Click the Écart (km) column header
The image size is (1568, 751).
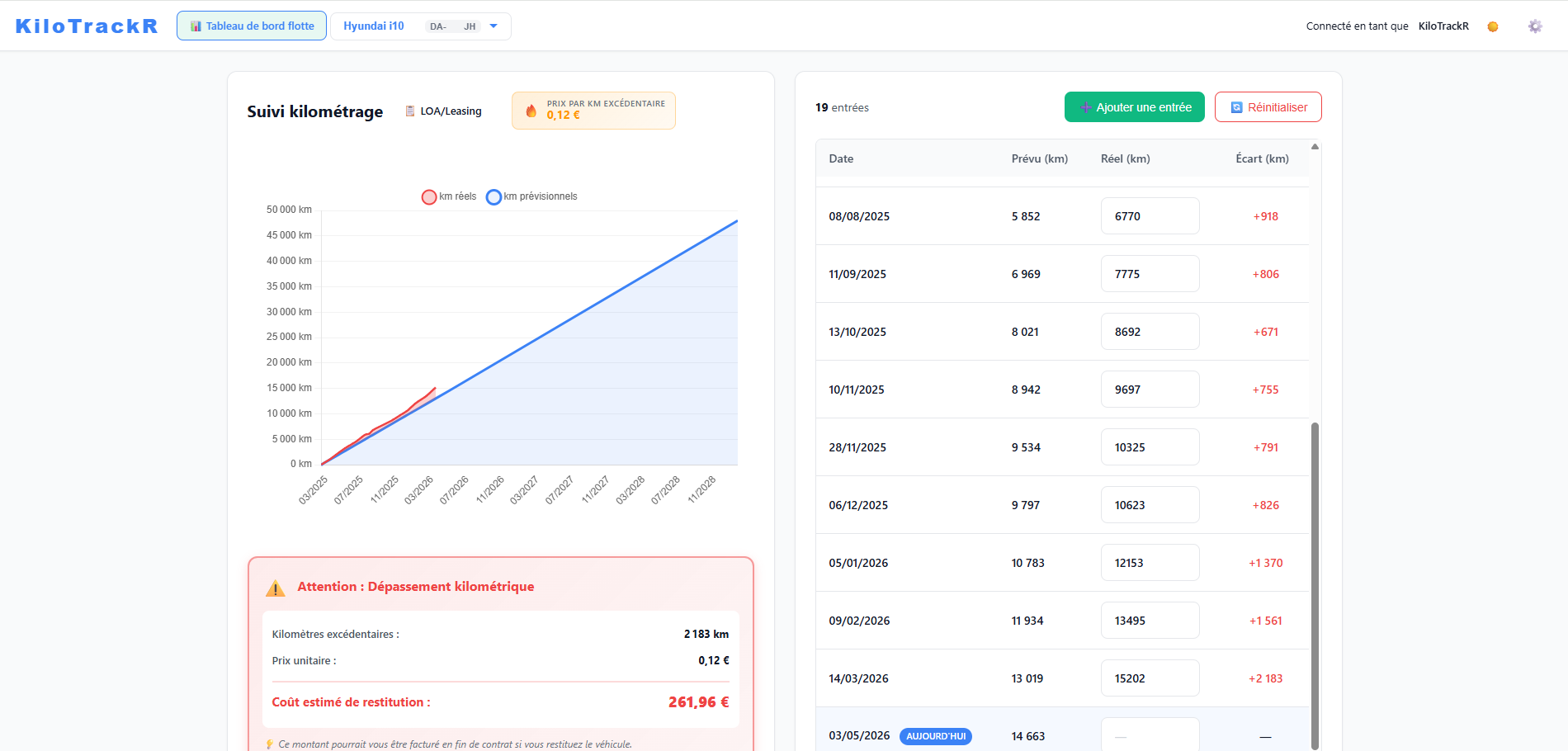tap(1262, 158)
